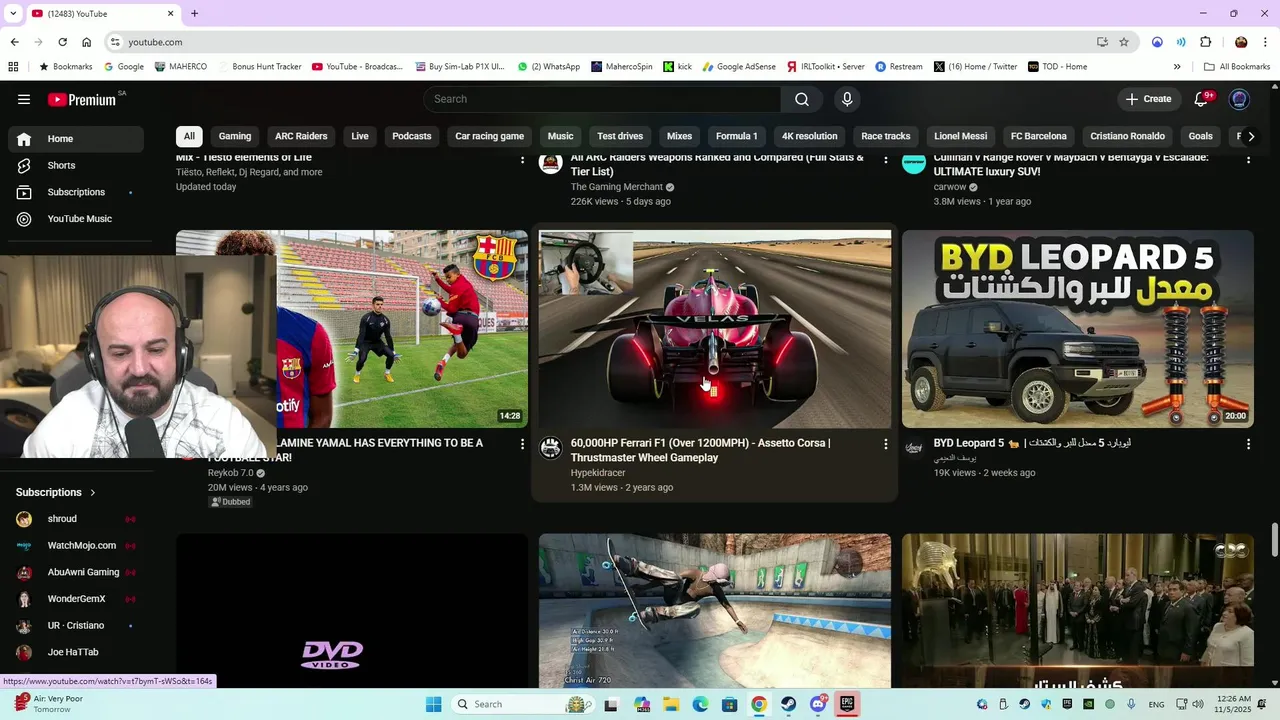The width and height of the screenshot is (1280, 720).
Task: Filter feed by Lionel Messi chip
Action: coord(961,136)
